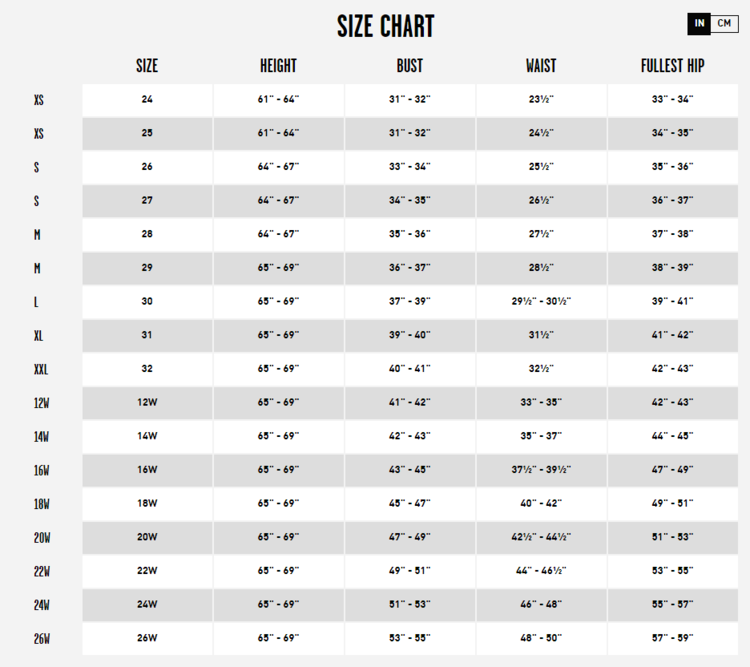Click the WAIST column header
The width and height of the screenshot is (750, 667).
click(541, 66)
